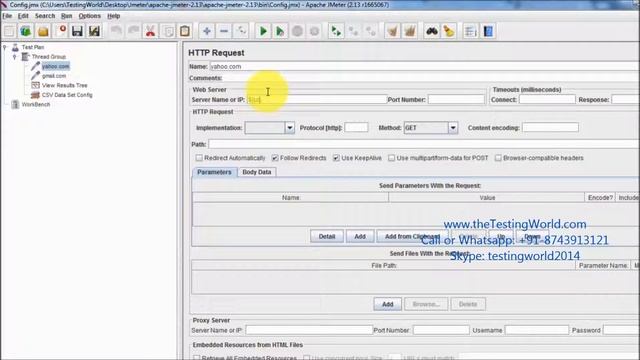The width and height of the screenshot is (640, 360).
Task: Cut the selection with the scissors icon
Action: click(151, 31)
